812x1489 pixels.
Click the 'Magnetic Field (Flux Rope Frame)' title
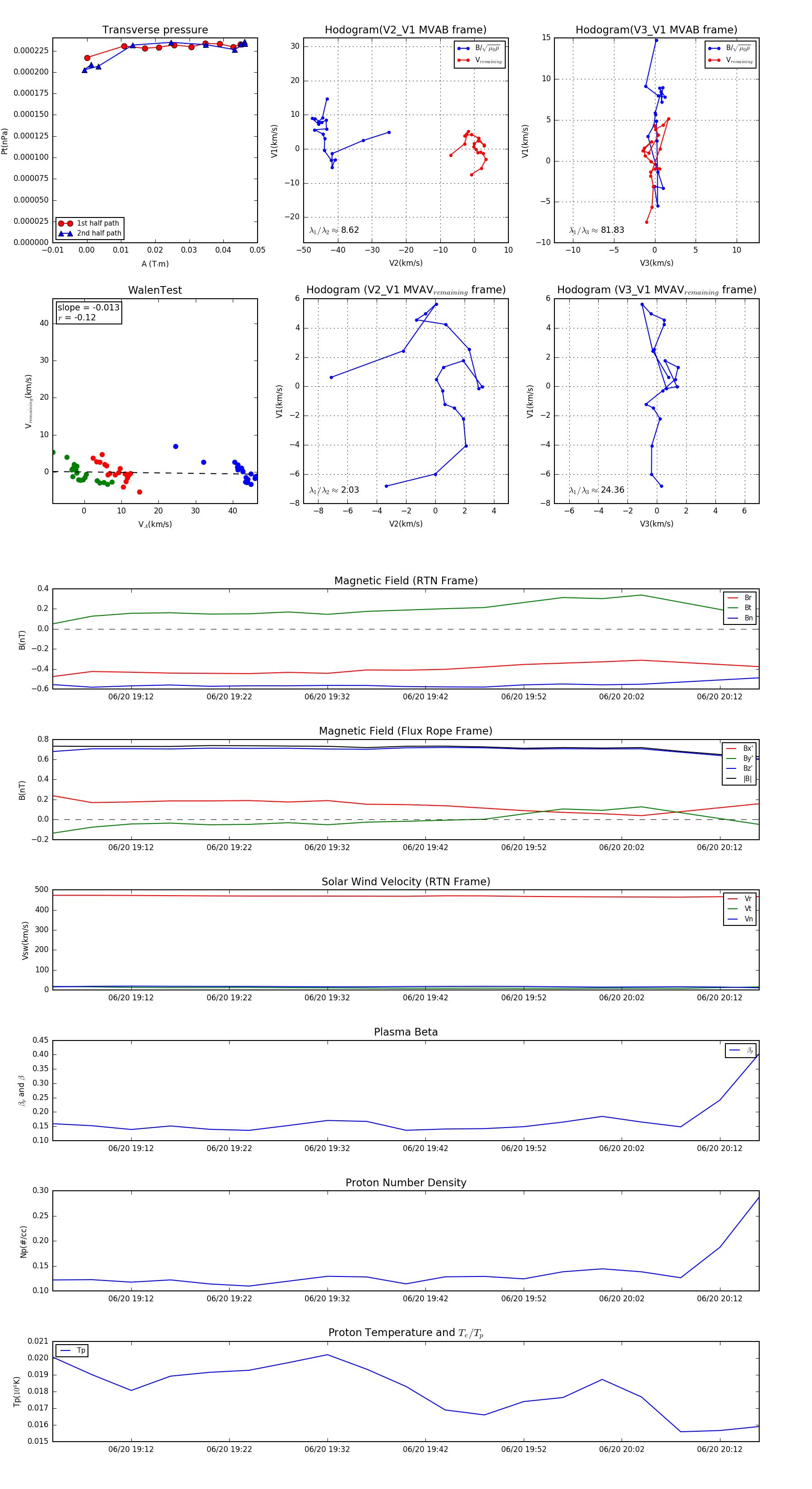pyautogui.click(x=406, y=731)
